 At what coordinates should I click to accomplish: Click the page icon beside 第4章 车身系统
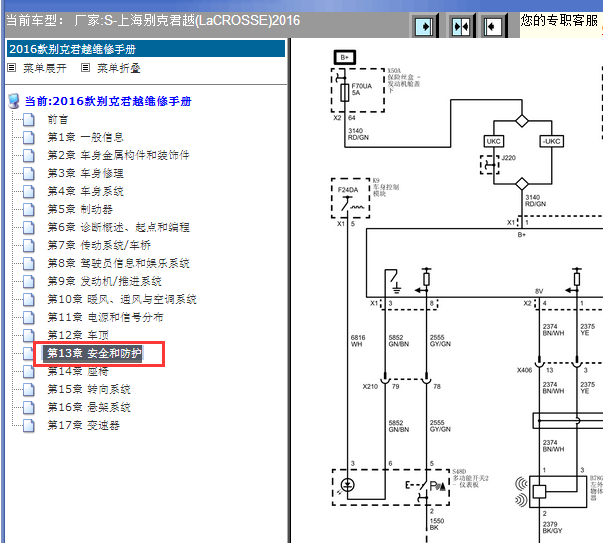click(28, 192)
